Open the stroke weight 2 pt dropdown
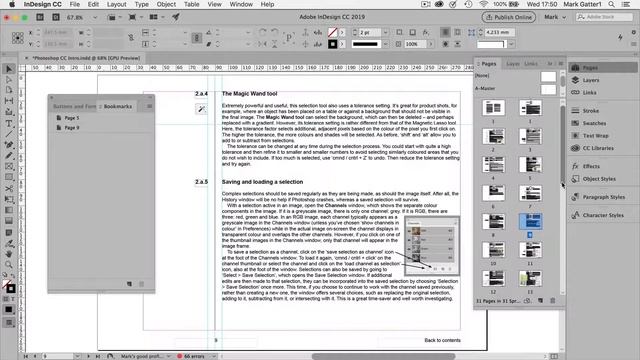 click(x=385, y=32)
